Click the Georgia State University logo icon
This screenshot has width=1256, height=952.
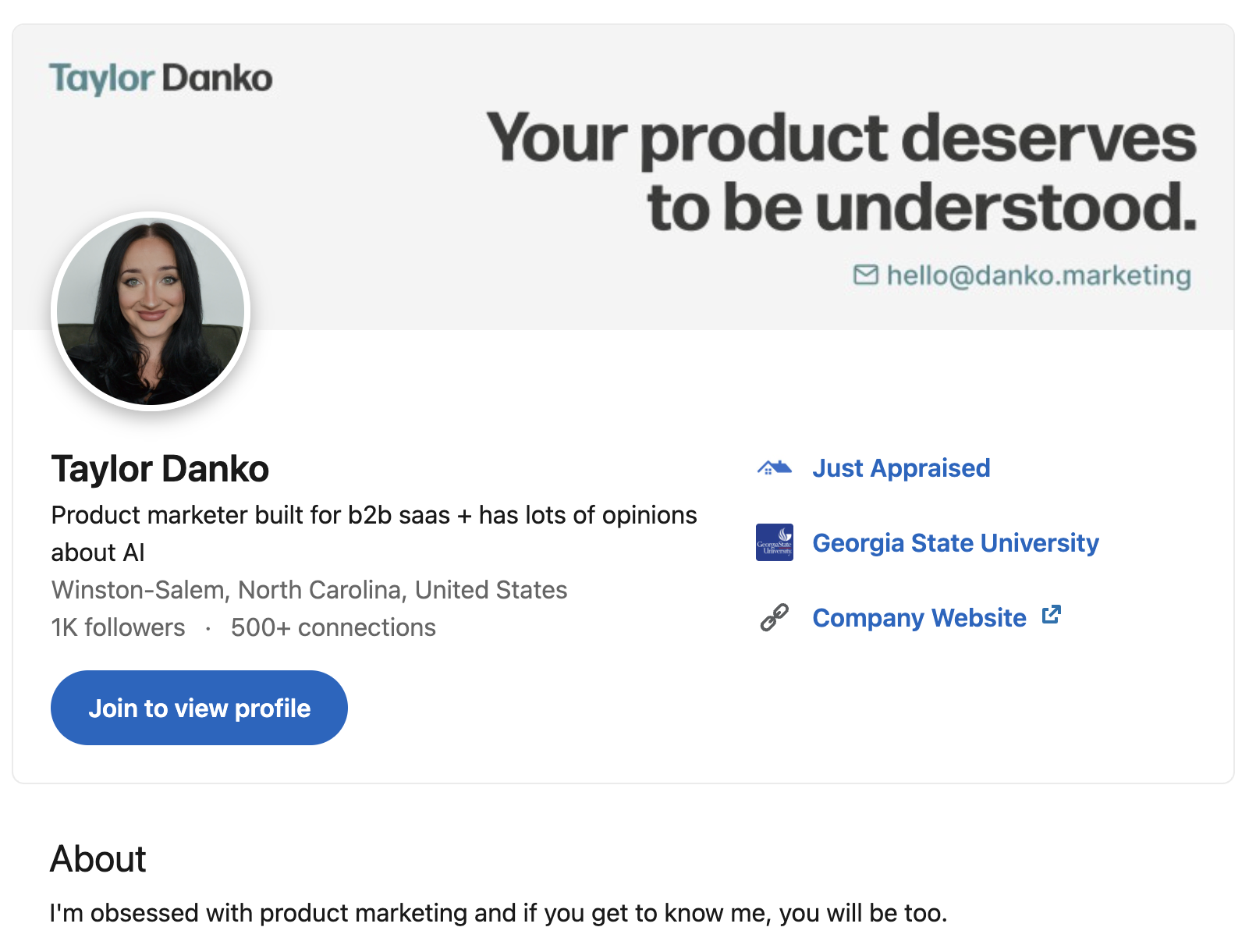coord(775,542)
